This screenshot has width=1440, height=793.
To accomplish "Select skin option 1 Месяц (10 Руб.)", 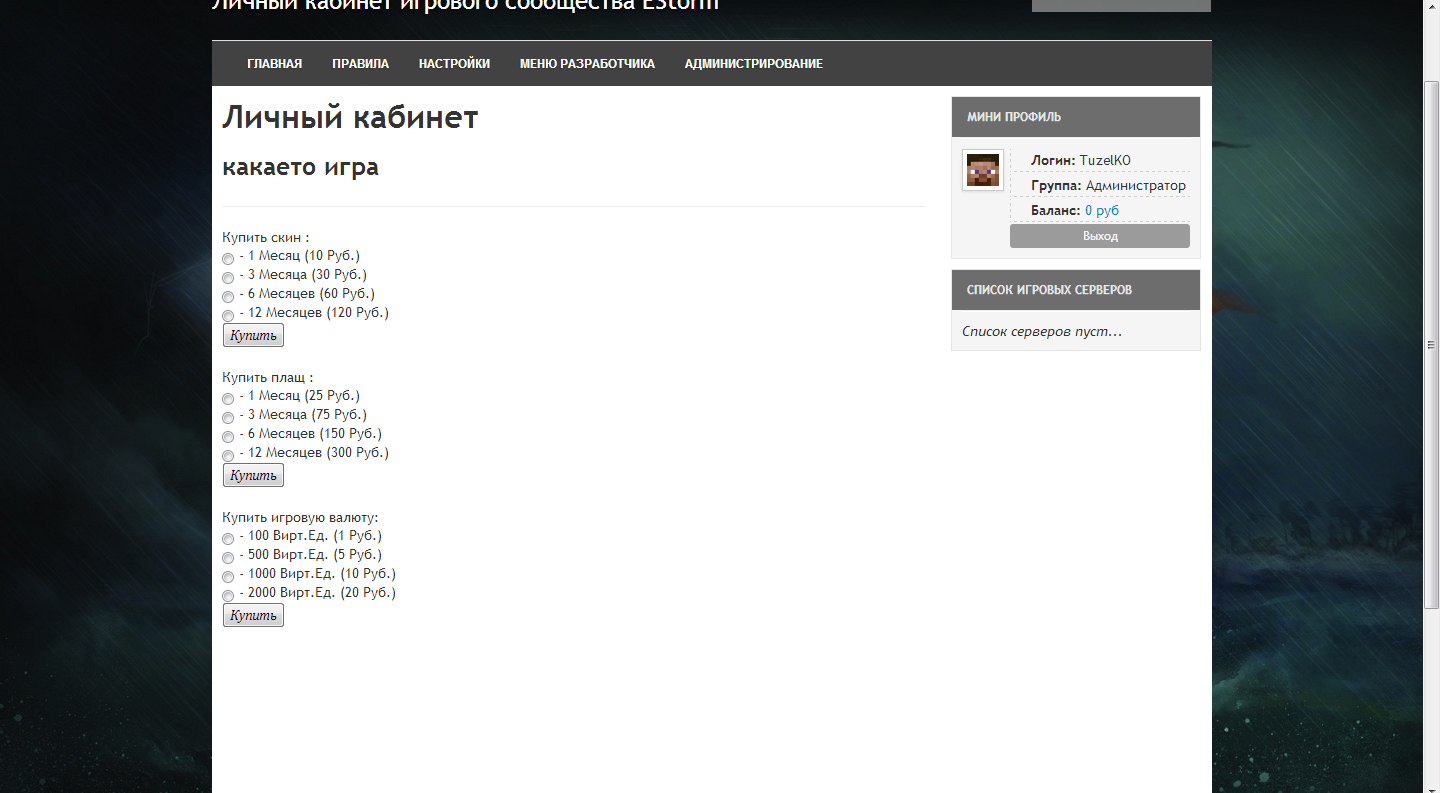I will pyautogui.click(x=228, y=259).
